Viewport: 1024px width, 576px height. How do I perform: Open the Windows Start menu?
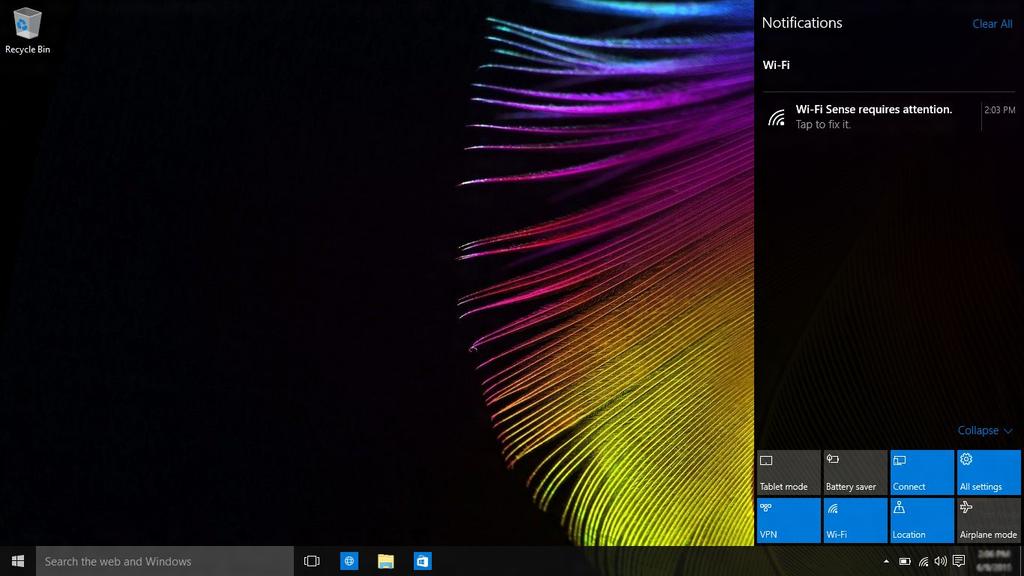(x=18, y=561)
